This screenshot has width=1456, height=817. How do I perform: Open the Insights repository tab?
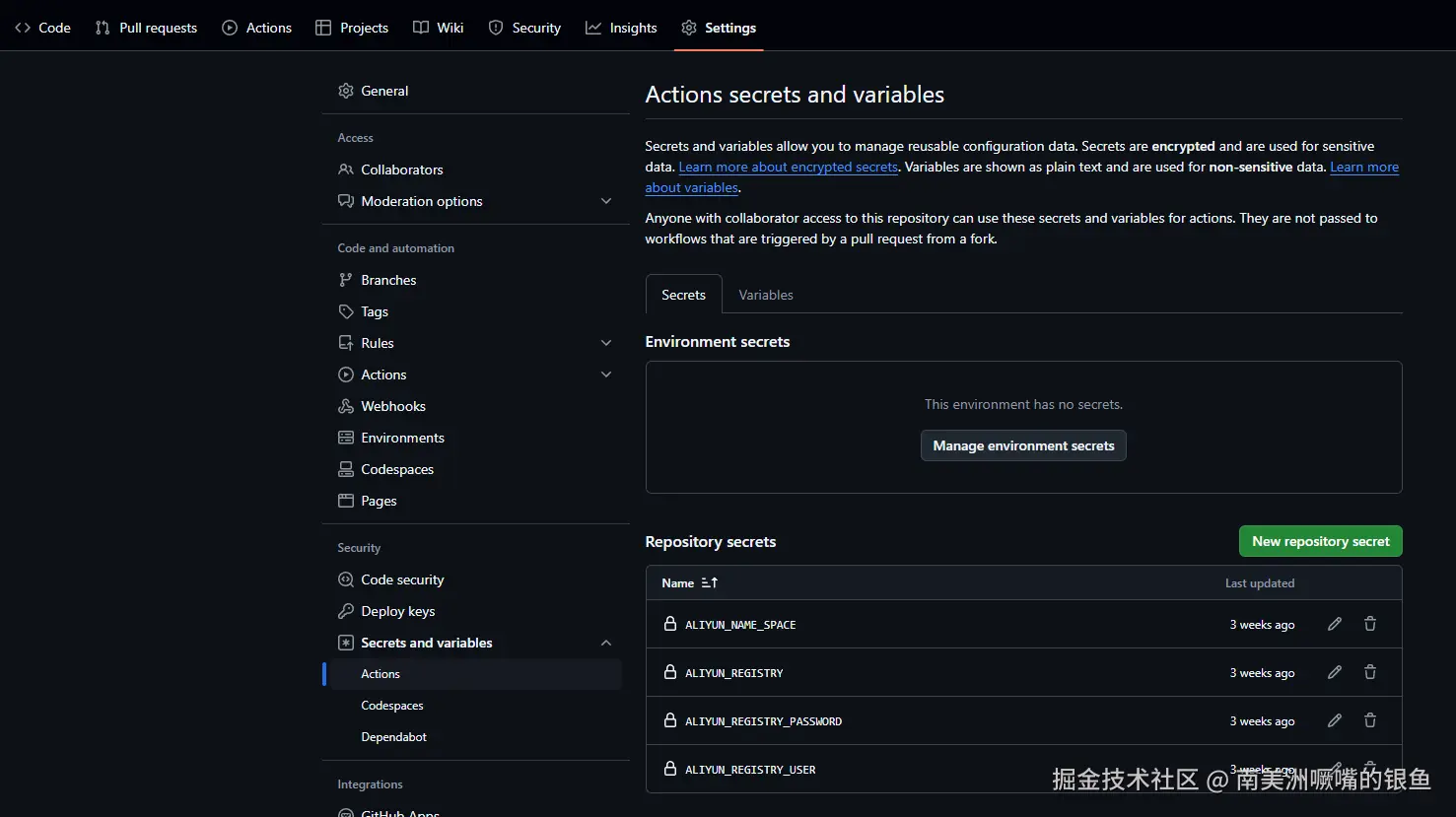(x=621, y=28)
